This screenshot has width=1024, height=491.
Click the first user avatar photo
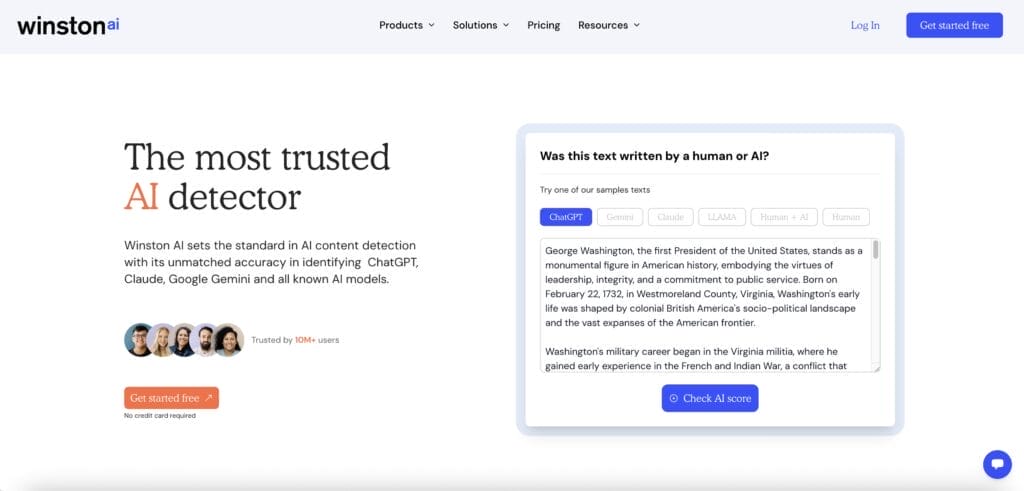[140, 340]
